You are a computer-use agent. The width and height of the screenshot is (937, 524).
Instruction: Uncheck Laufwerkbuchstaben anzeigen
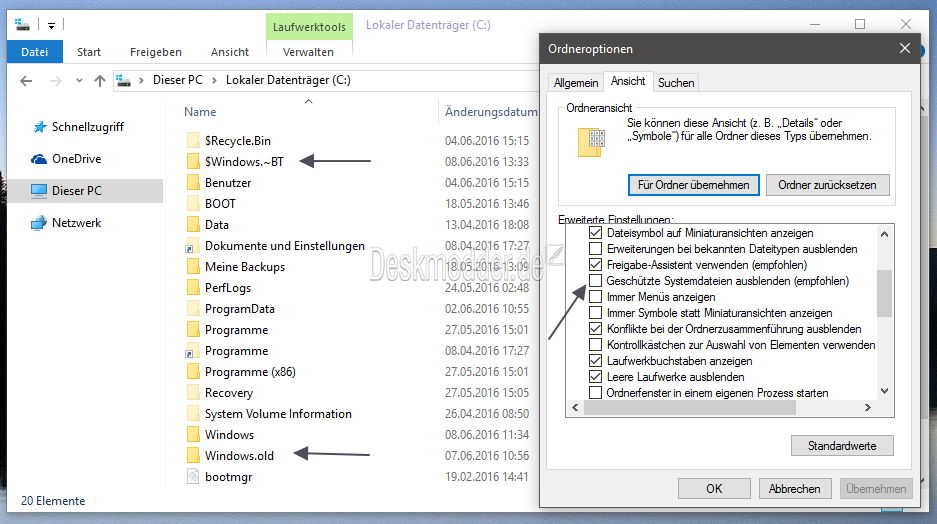(x=595, y=361)
